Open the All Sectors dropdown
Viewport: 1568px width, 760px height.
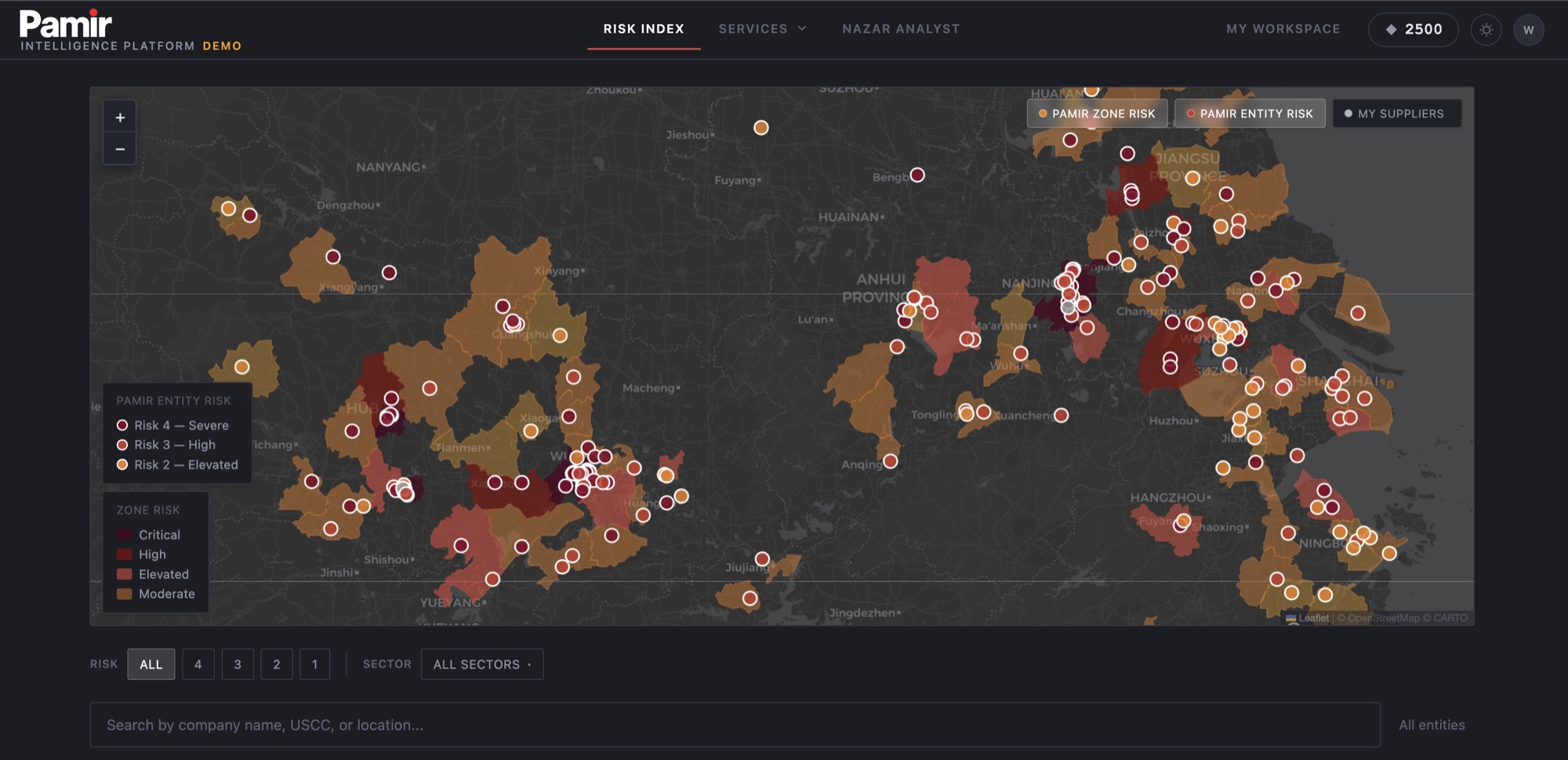(x=482, y=664)
